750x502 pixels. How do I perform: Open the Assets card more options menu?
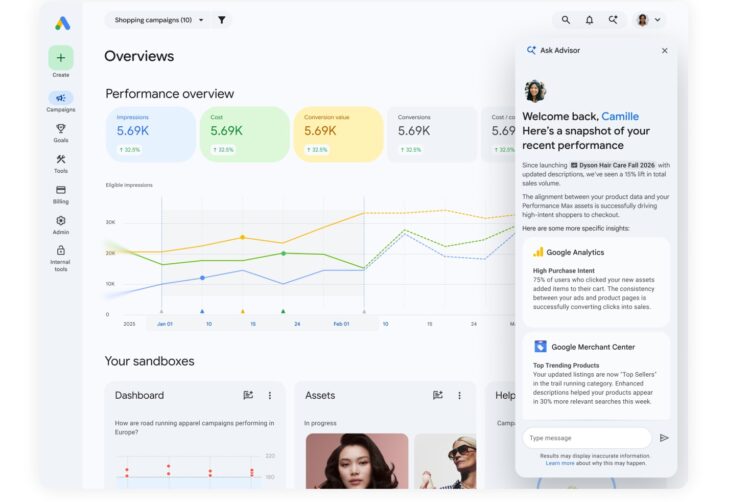[x=460, y=395]
